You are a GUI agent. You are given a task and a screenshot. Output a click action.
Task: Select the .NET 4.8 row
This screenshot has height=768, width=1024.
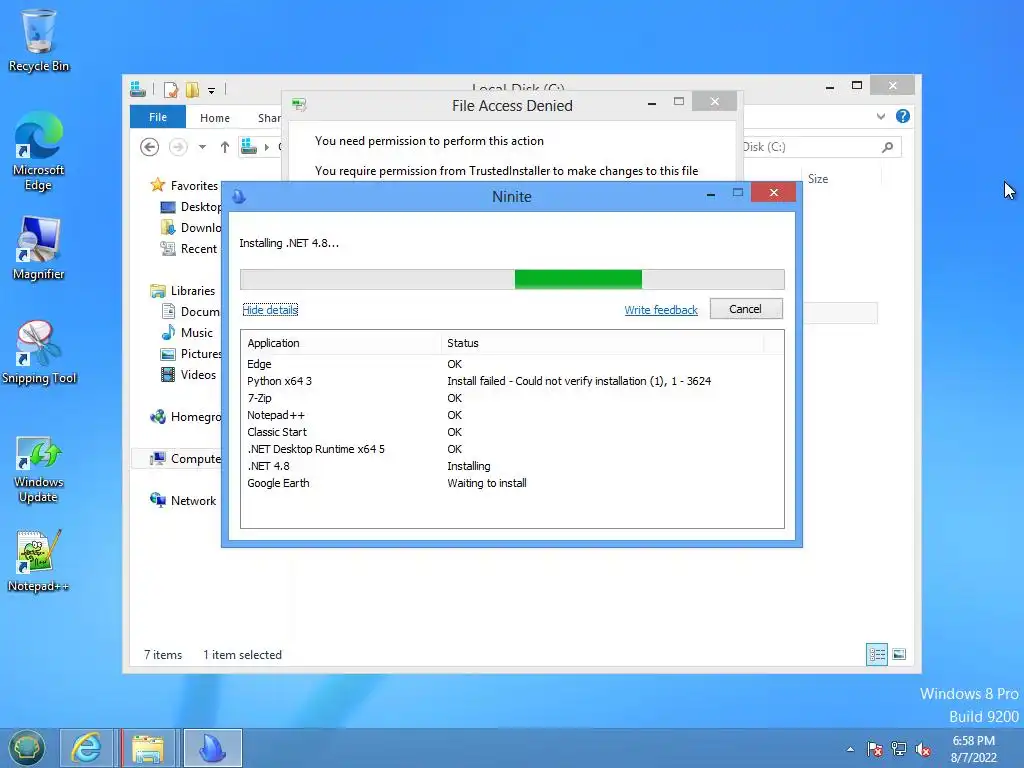coord(512,466)
